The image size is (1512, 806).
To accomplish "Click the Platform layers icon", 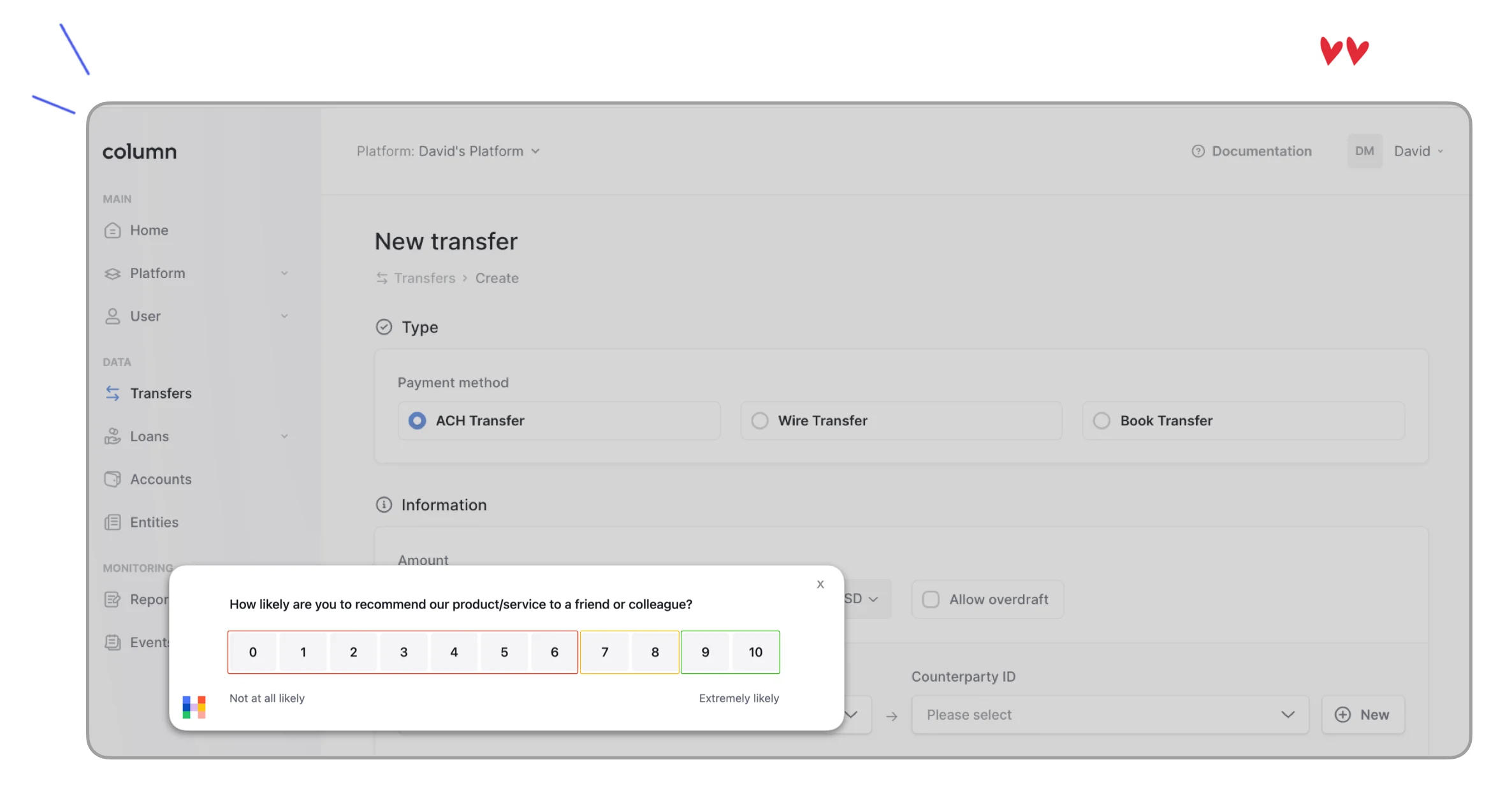I will click(x=112, y=274).
